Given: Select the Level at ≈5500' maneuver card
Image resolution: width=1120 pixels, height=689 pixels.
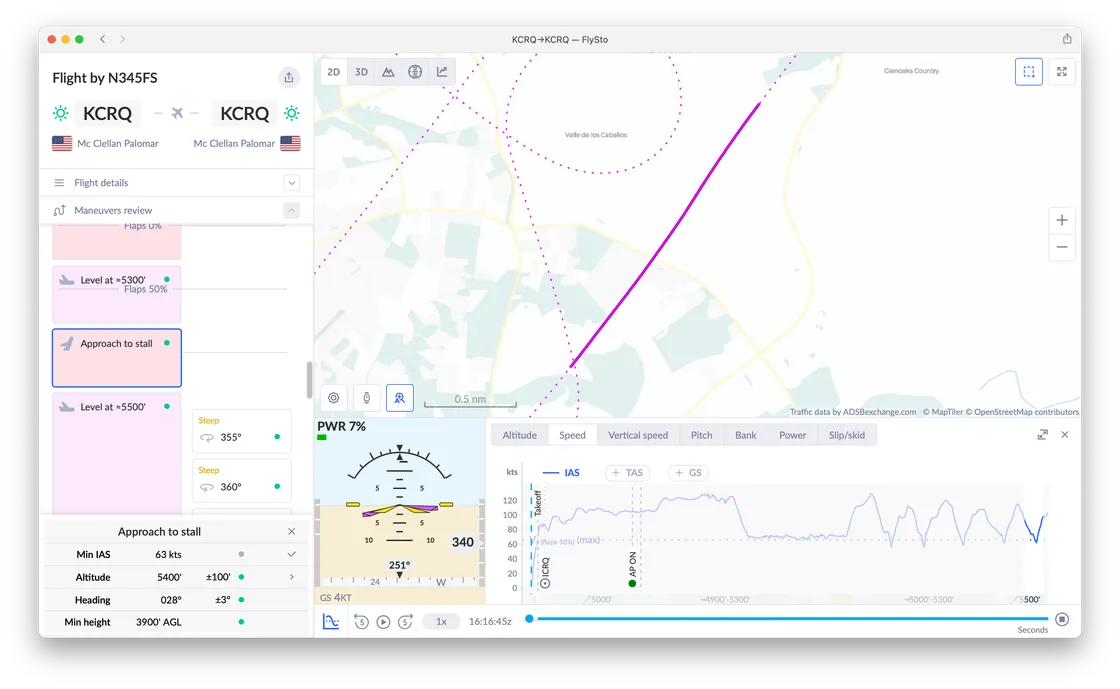Looking at the screenshot, I should point(116,453).
